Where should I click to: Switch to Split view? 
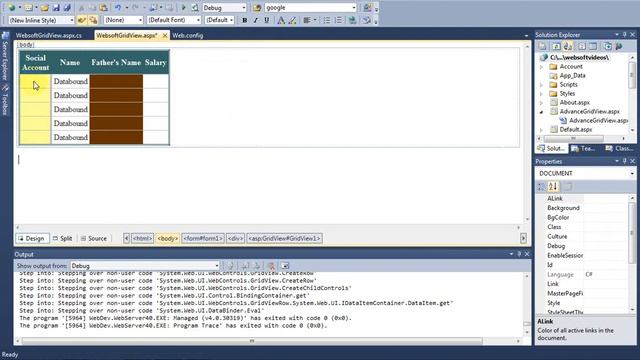point(62,238)
